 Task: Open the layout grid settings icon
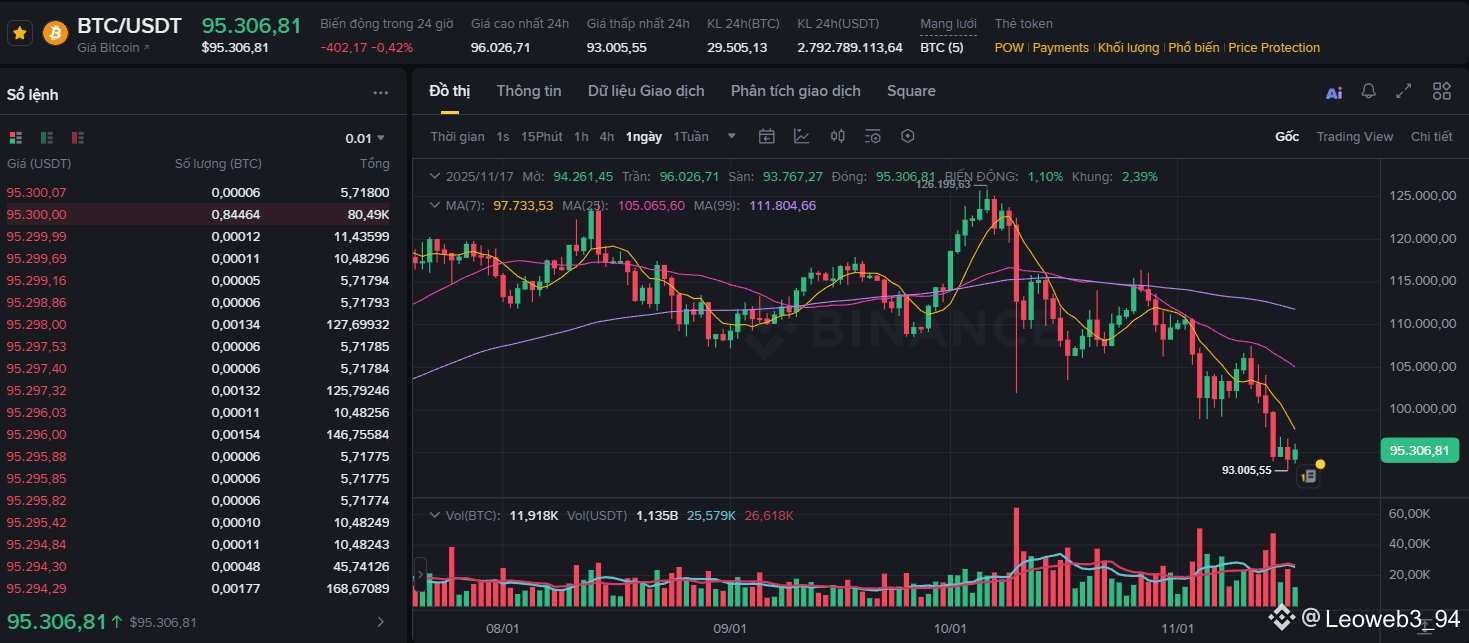point(1441,91)
